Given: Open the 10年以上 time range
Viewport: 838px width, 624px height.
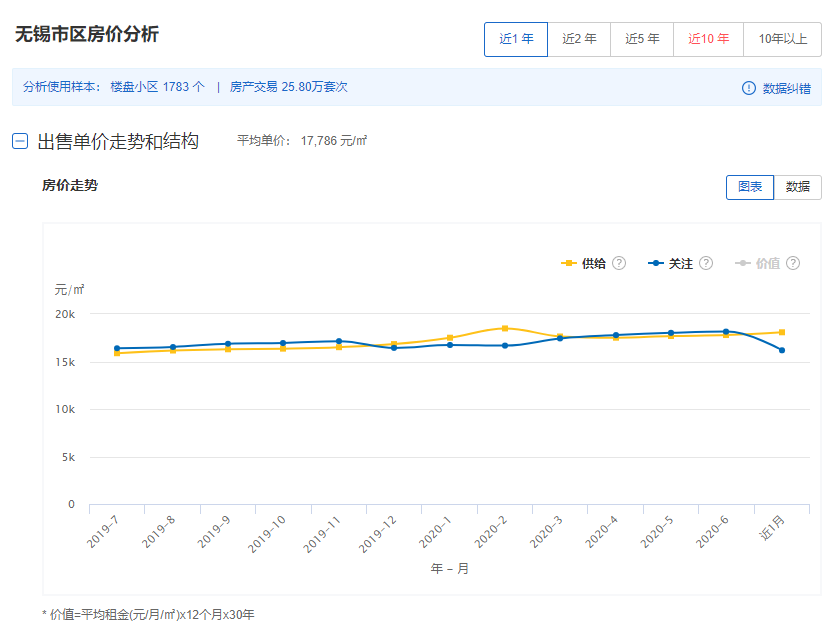Looking at the screenshot, I should click(782, 40).
